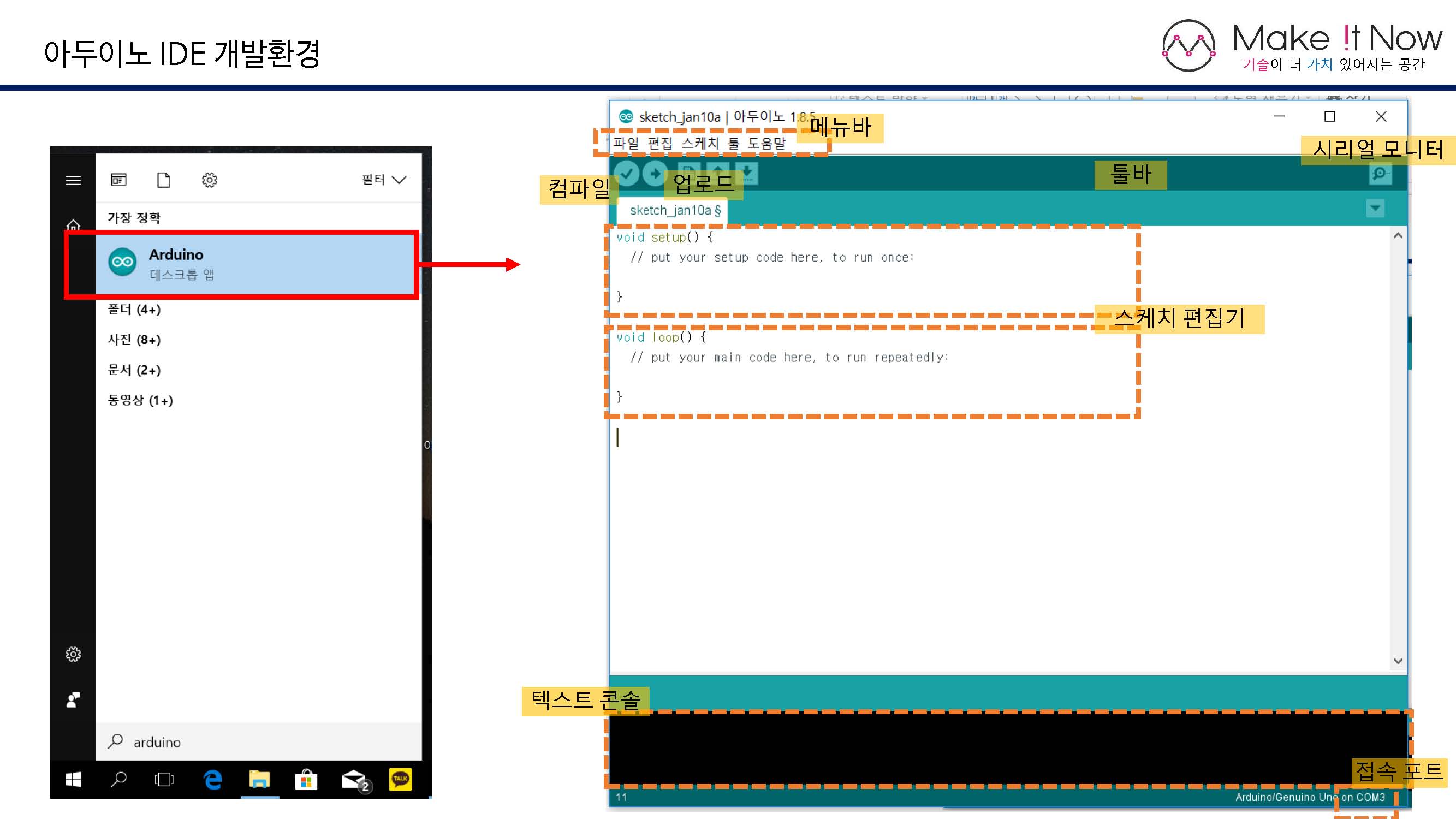Click the settings gear filter in search panel
The height and width of the screenshot is (819, 1456).
click(209, 180)
